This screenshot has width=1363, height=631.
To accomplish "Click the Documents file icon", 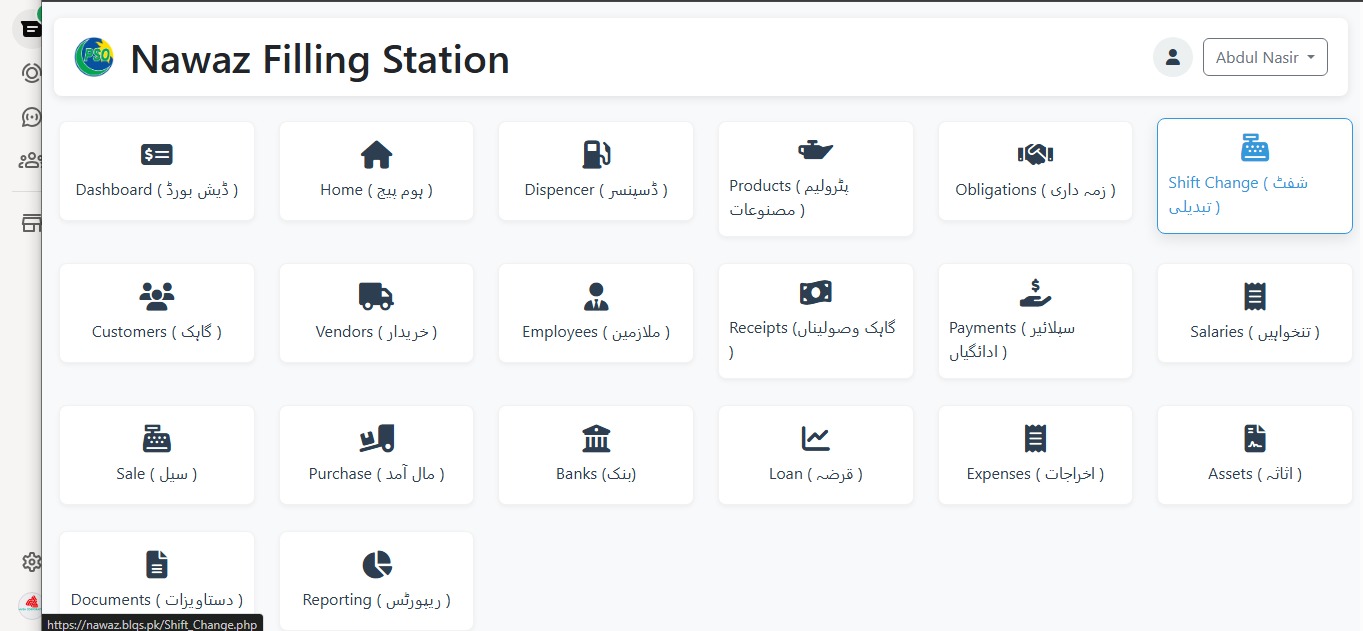I will [x=156, y=563].
